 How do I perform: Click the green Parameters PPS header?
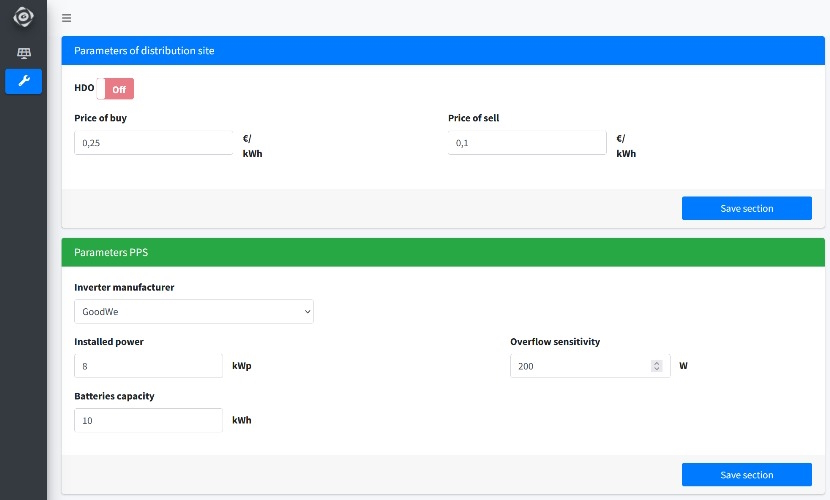(x=111, y=253)
